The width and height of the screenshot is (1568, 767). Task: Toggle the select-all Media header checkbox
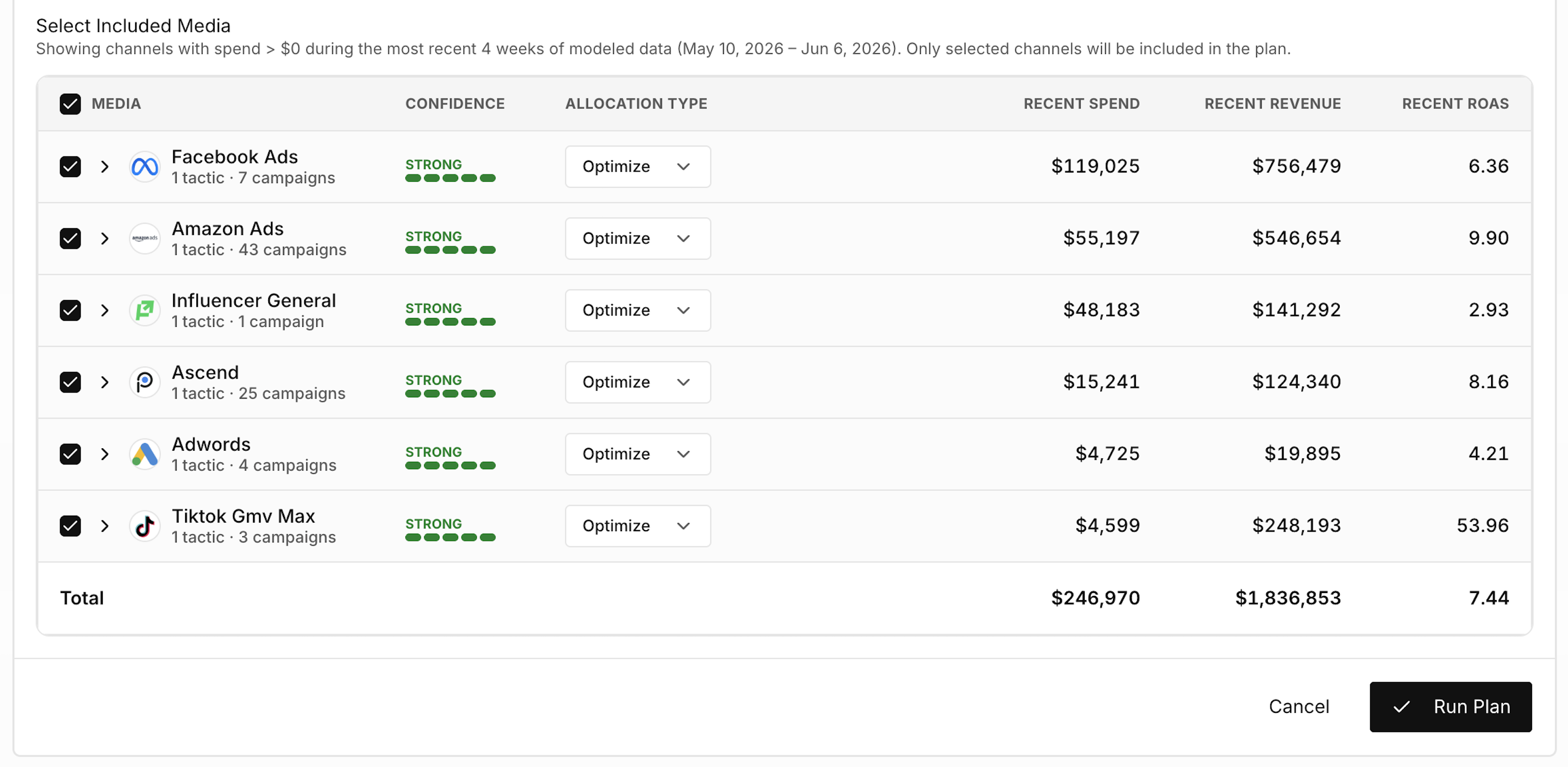click(x=71, y=104)
